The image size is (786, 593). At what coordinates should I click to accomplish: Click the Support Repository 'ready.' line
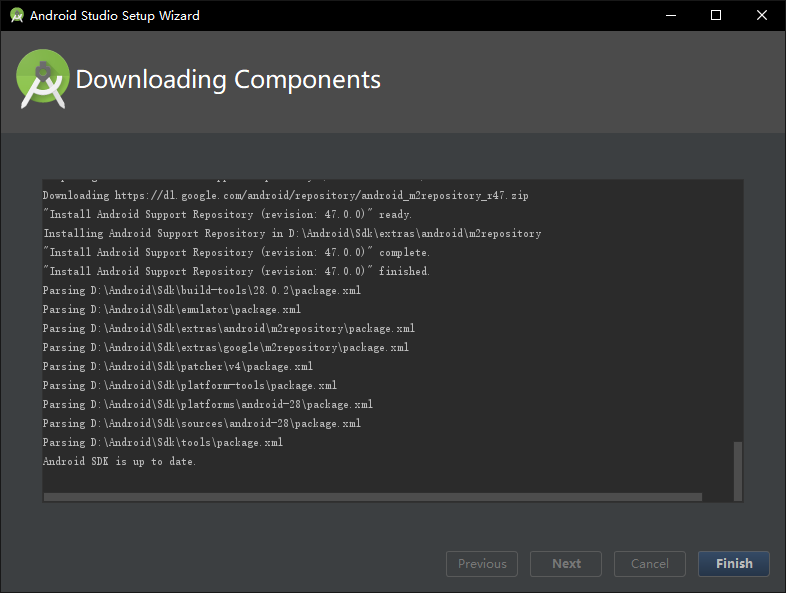227,214
